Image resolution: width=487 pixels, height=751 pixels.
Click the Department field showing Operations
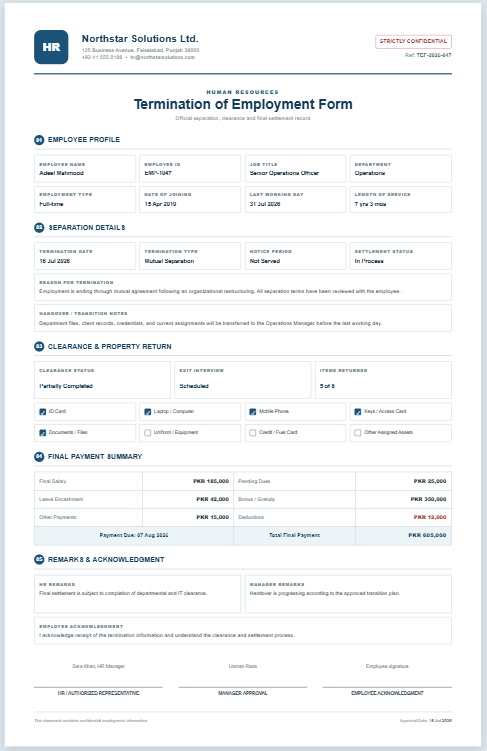[x=400, y=169]
